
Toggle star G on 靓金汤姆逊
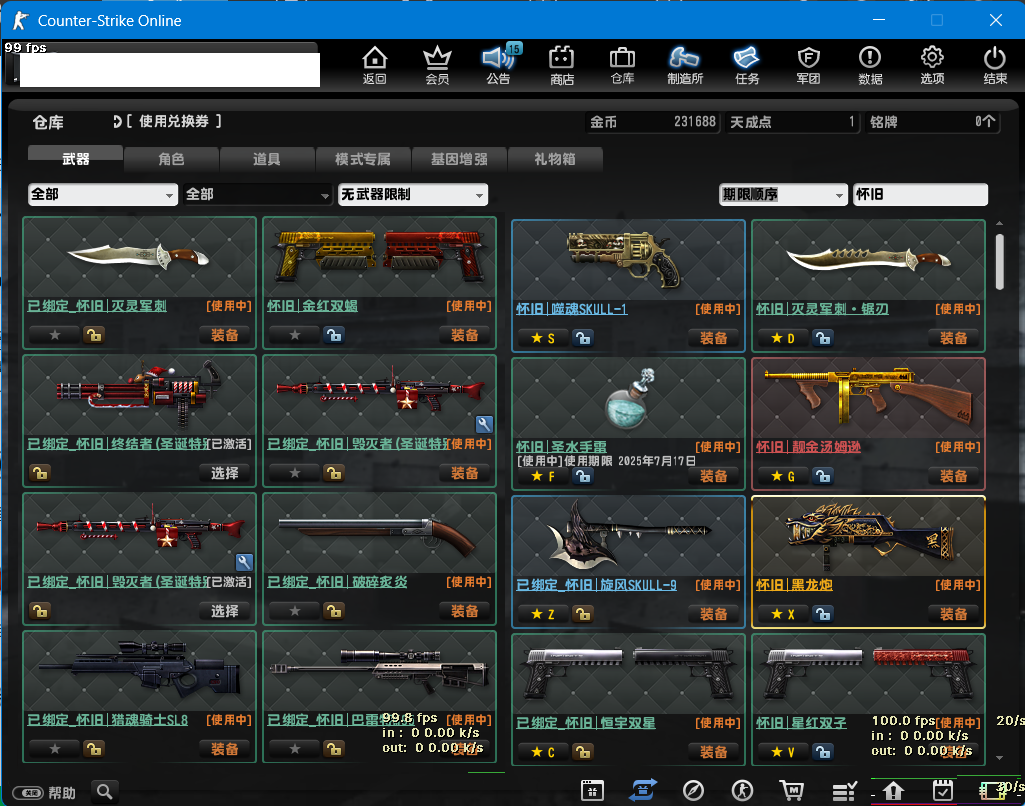tap(782, 476)
